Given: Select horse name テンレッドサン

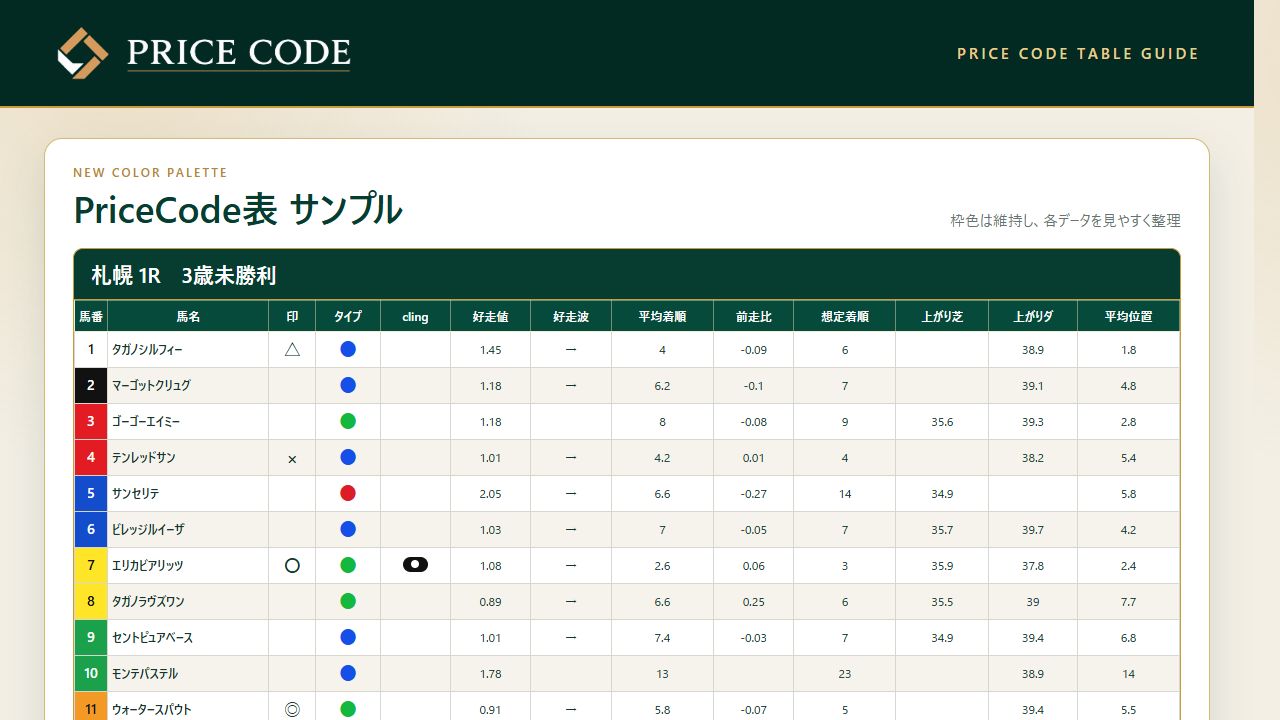Looking at the screenshot, I should 144,458.
